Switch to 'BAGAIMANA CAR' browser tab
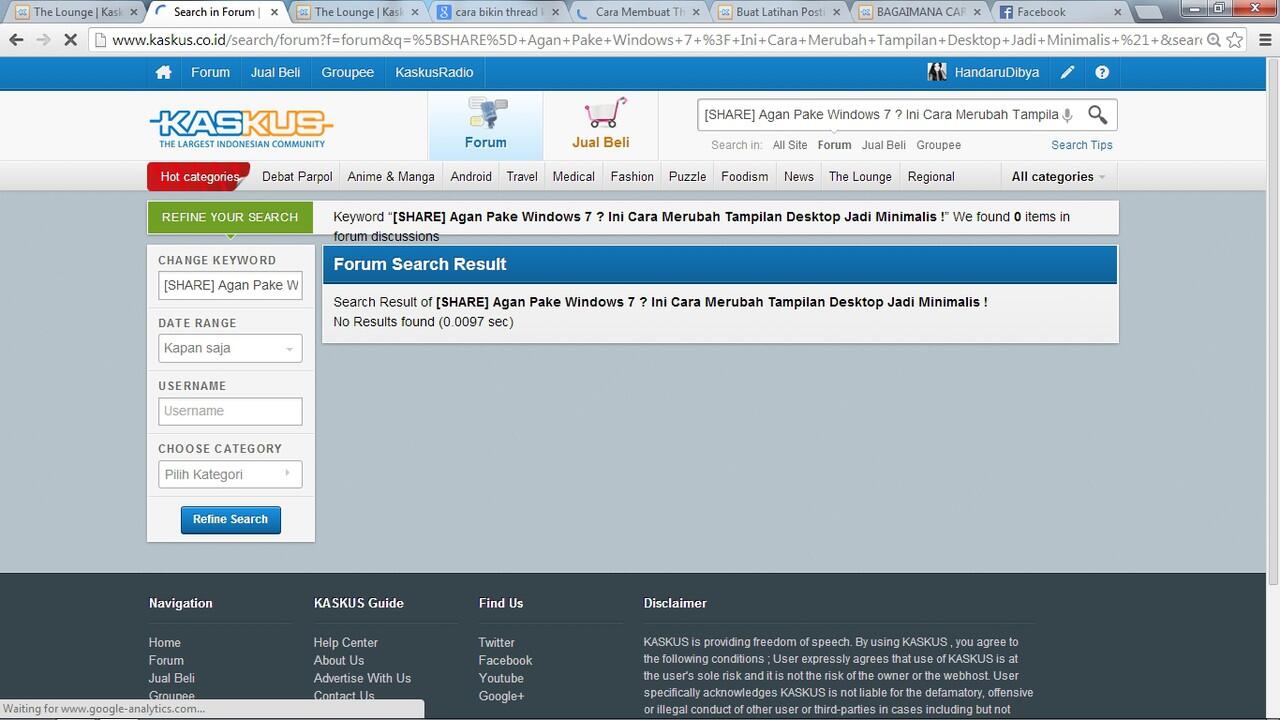Screen dimensions: 1280x720 (919, 12)
